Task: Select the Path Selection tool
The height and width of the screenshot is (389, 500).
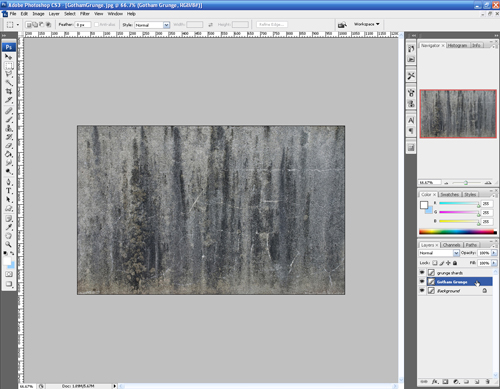Action: click(9, 200)
